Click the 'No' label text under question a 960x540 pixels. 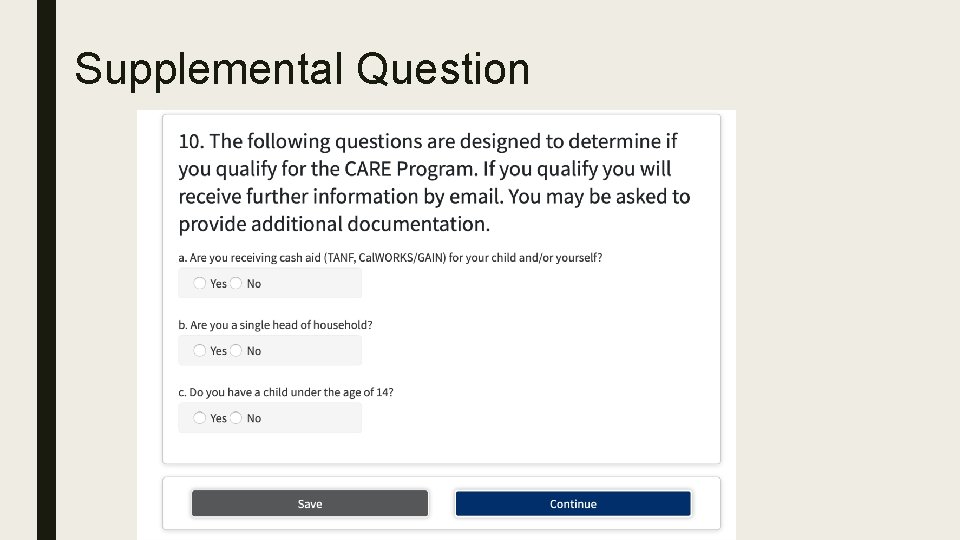pos(254,284)
